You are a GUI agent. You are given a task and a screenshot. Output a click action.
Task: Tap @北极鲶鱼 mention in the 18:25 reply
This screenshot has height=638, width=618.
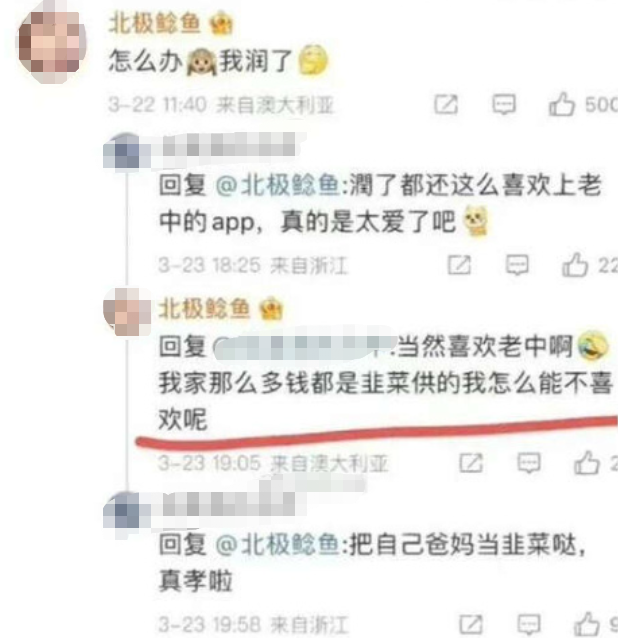277,186
